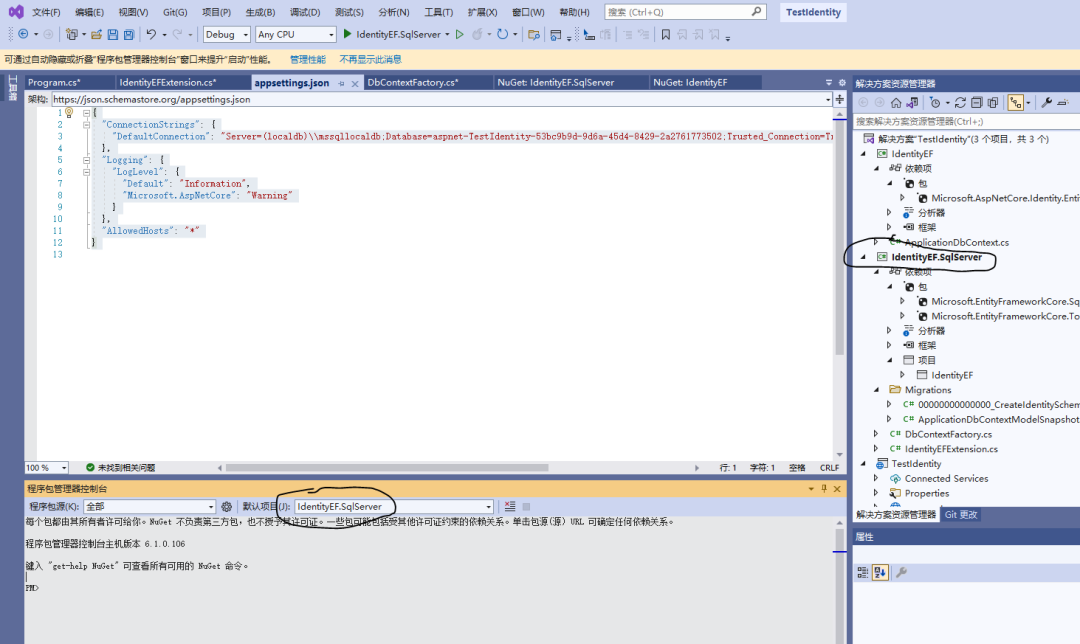This screenshot has height=644, width=1080.
Task: Click the CRLF line ending indicator
Action: pos(829,468)
